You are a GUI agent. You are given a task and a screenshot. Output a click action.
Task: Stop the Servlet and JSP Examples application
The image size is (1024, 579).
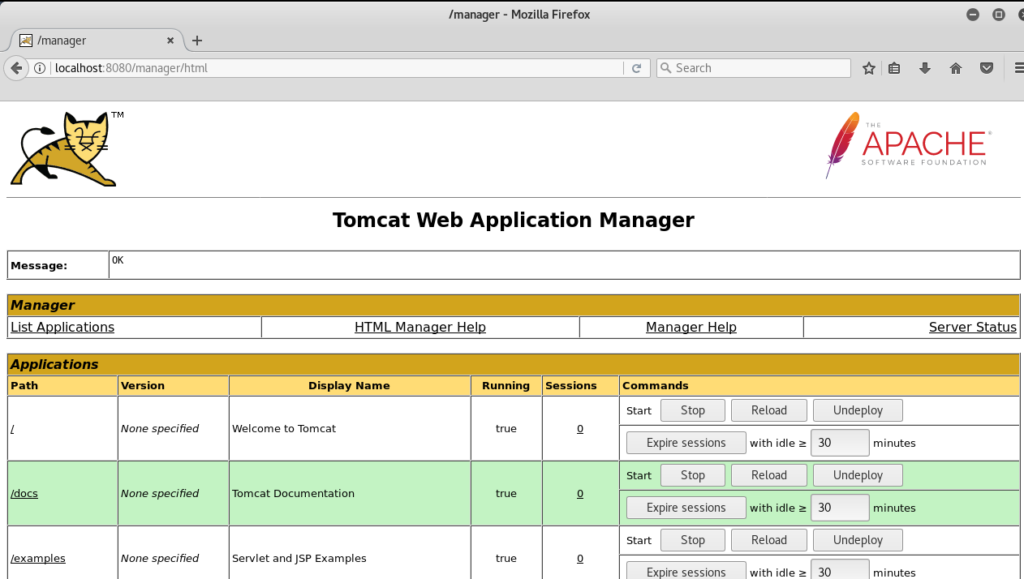tap(693, 540)
